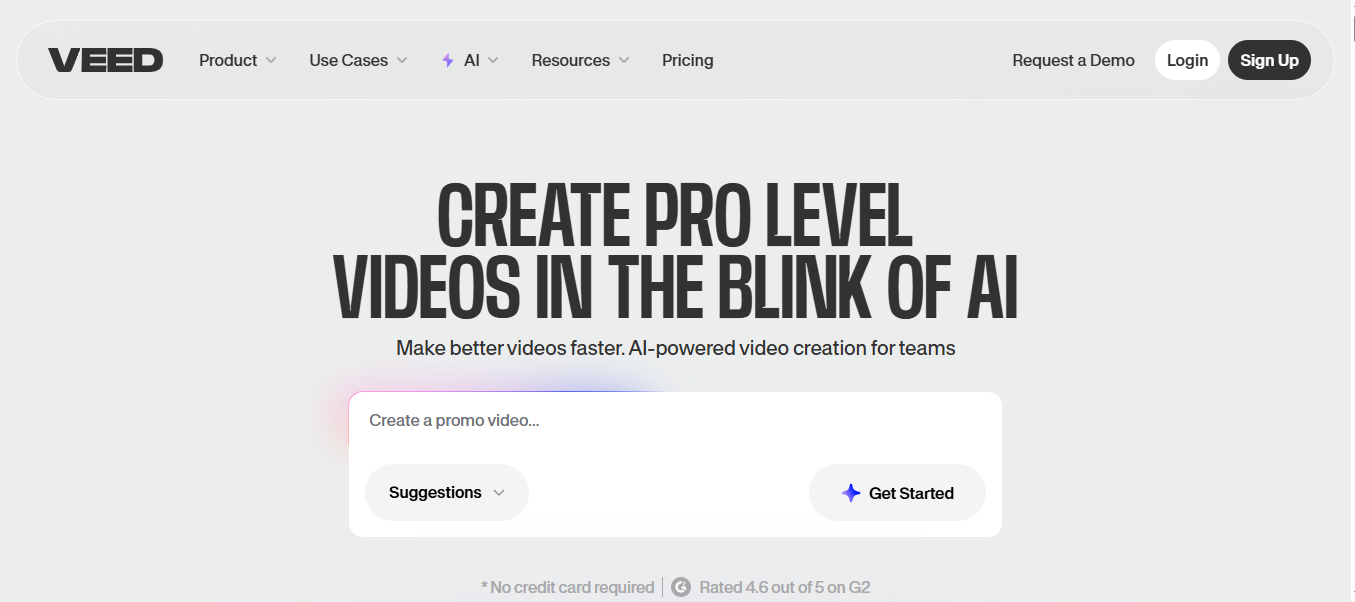This screenshot has height=602, width=1355.
Task: Expand the Use Cases chevron arrow
Action: click(x=402, y=60)
